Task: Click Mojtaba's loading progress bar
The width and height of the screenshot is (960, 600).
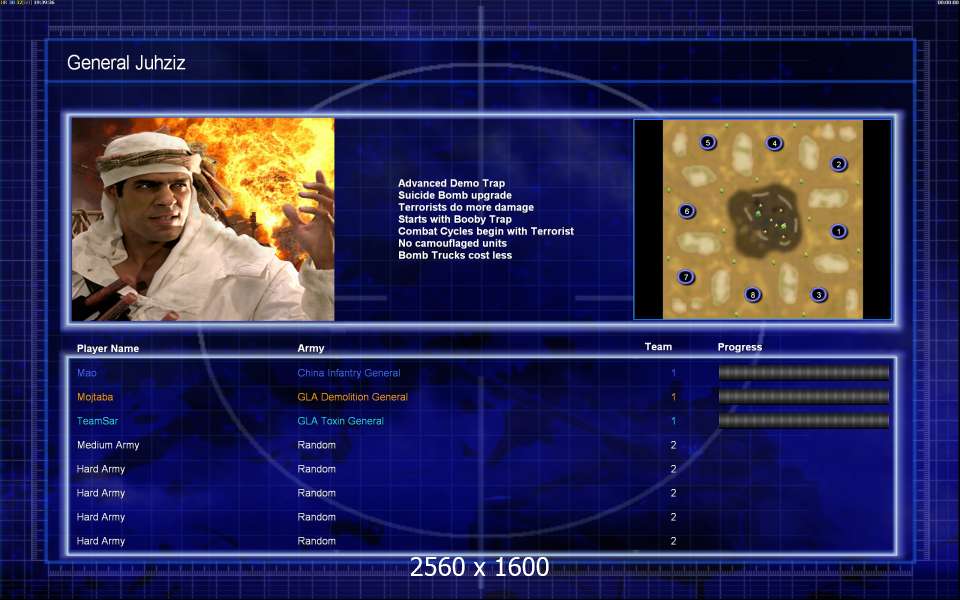Action: click(803, 396)
